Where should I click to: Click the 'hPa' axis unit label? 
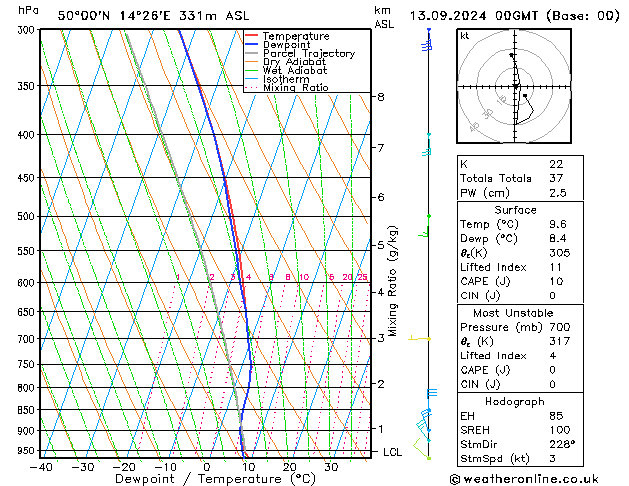(28, 10)
